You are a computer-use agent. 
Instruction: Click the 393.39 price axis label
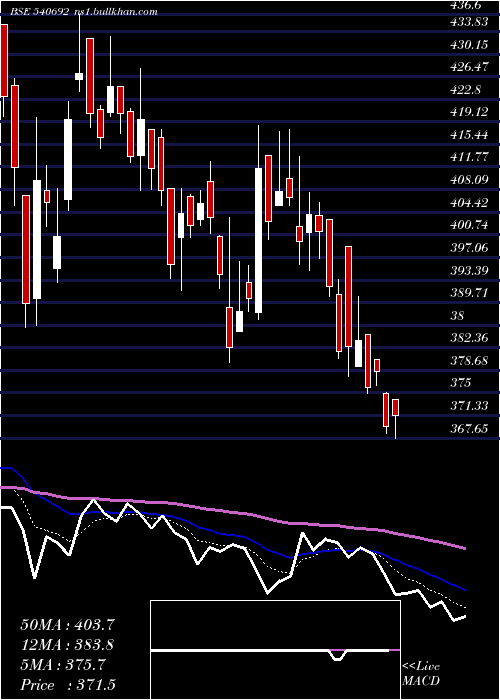point(468,271)
